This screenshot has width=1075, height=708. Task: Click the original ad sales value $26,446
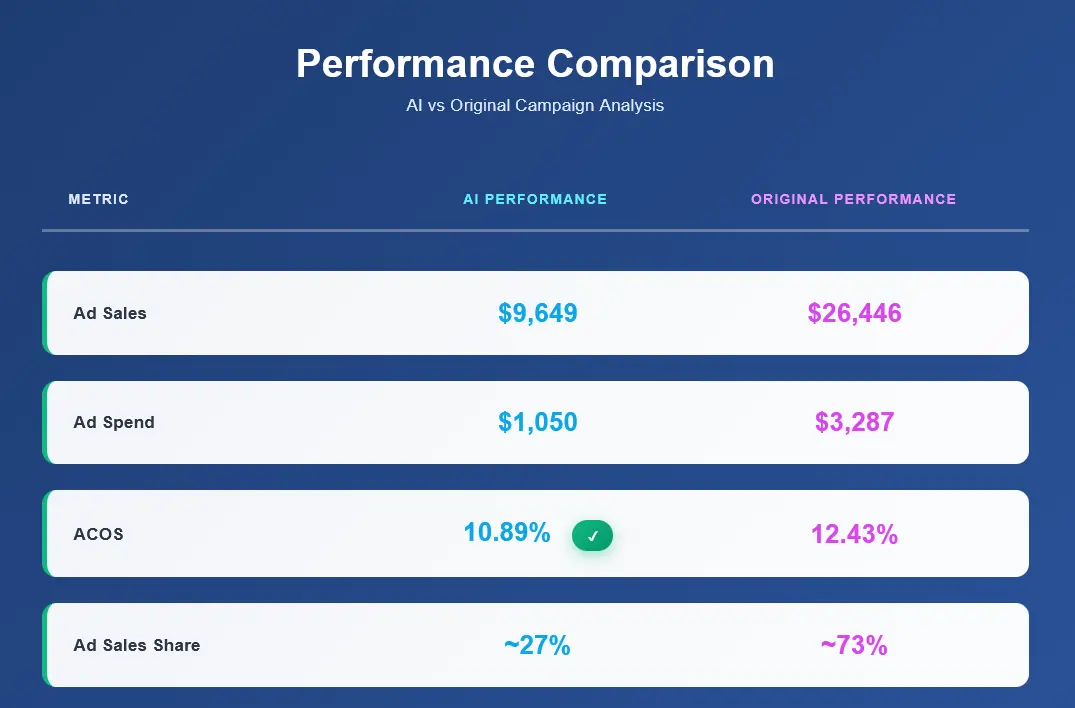[x=854, y=313]
